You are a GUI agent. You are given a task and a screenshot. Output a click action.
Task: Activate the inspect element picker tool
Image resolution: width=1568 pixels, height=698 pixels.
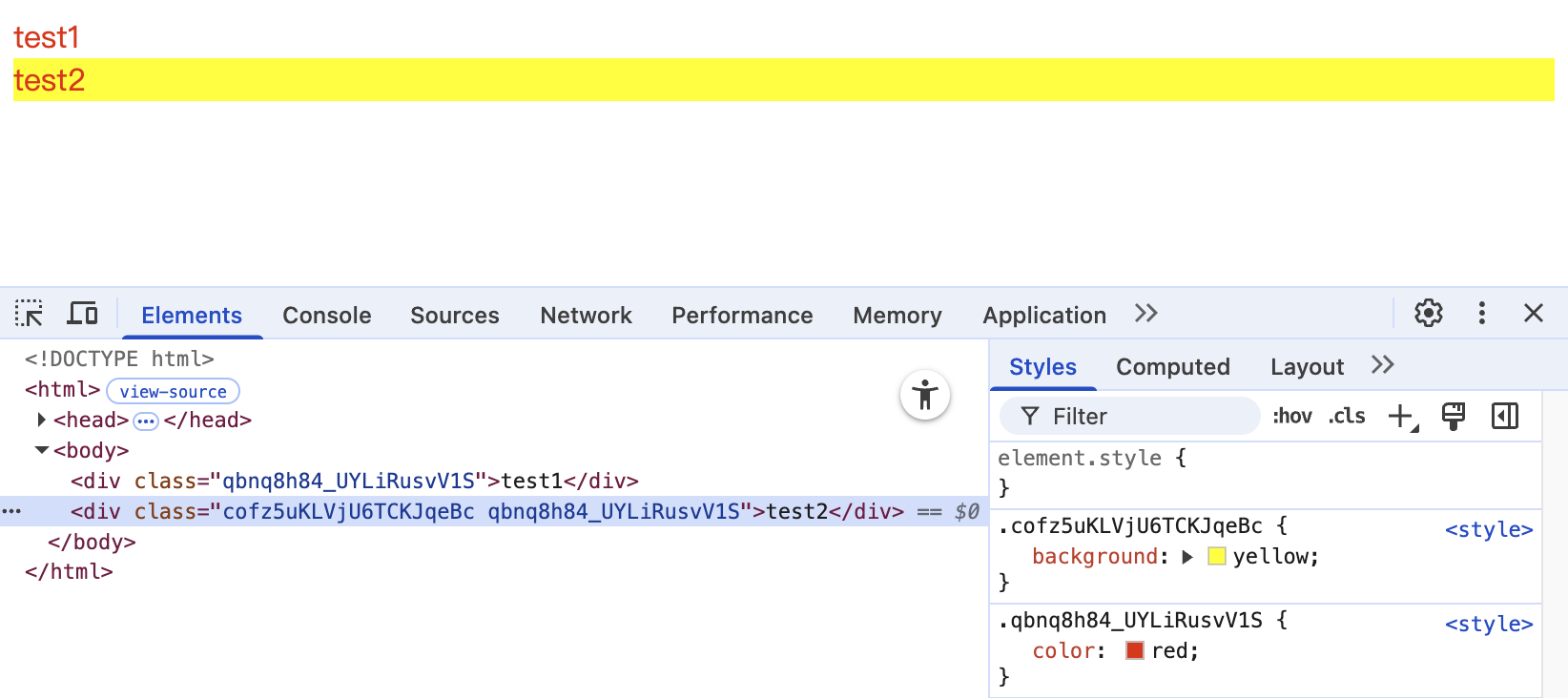[29, 314]
